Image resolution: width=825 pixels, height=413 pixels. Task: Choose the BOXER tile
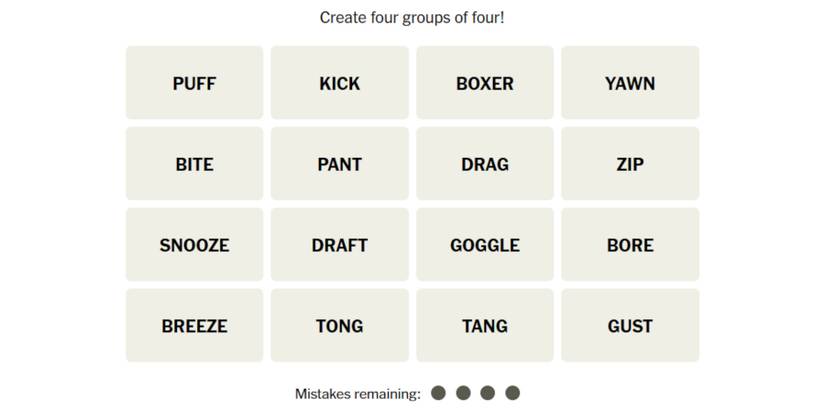(485, 83)
